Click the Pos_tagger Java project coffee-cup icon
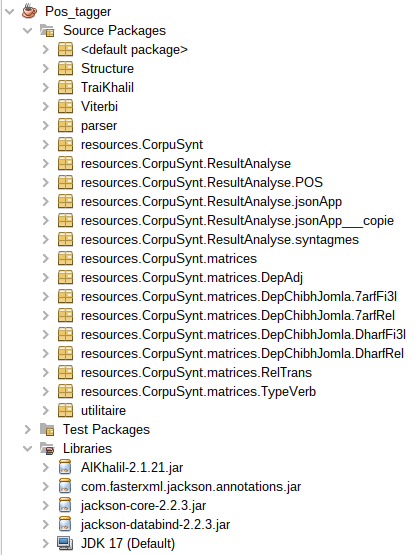 [29, 11]
